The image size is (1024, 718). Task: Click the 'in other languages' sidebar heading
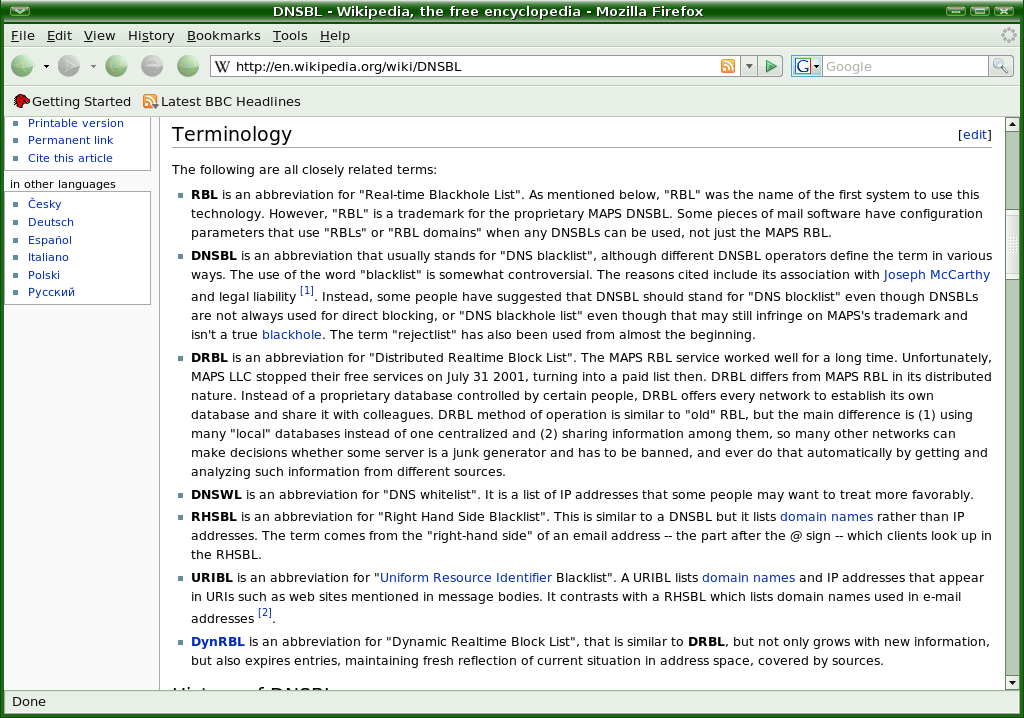[63, 184]
